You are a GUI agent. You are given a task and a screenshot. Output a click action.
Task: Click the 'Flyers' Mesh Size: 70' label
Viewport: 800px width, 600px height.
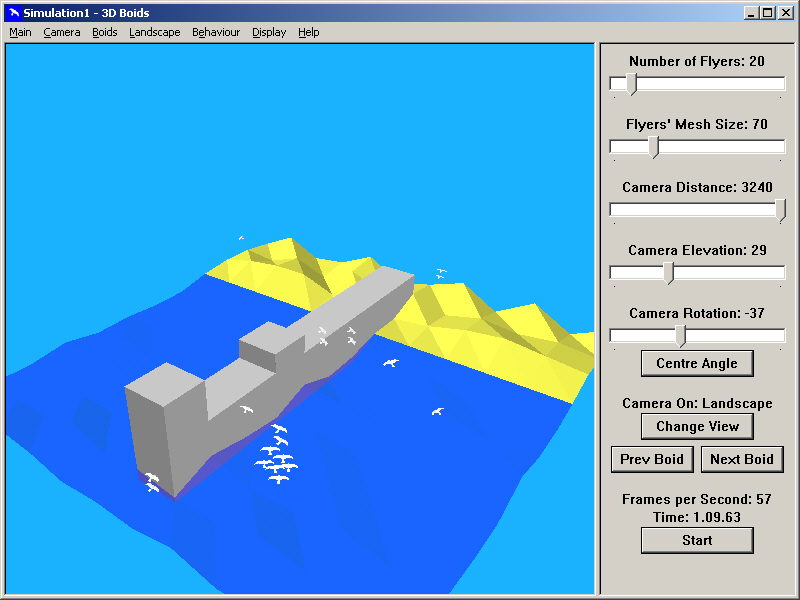696,124
